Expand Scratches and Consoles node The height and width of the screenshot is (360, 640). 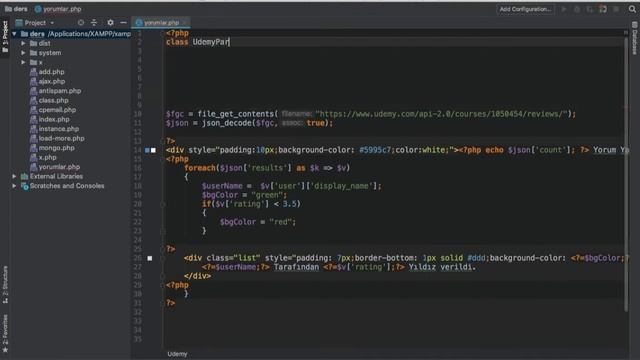click(15, 186)
